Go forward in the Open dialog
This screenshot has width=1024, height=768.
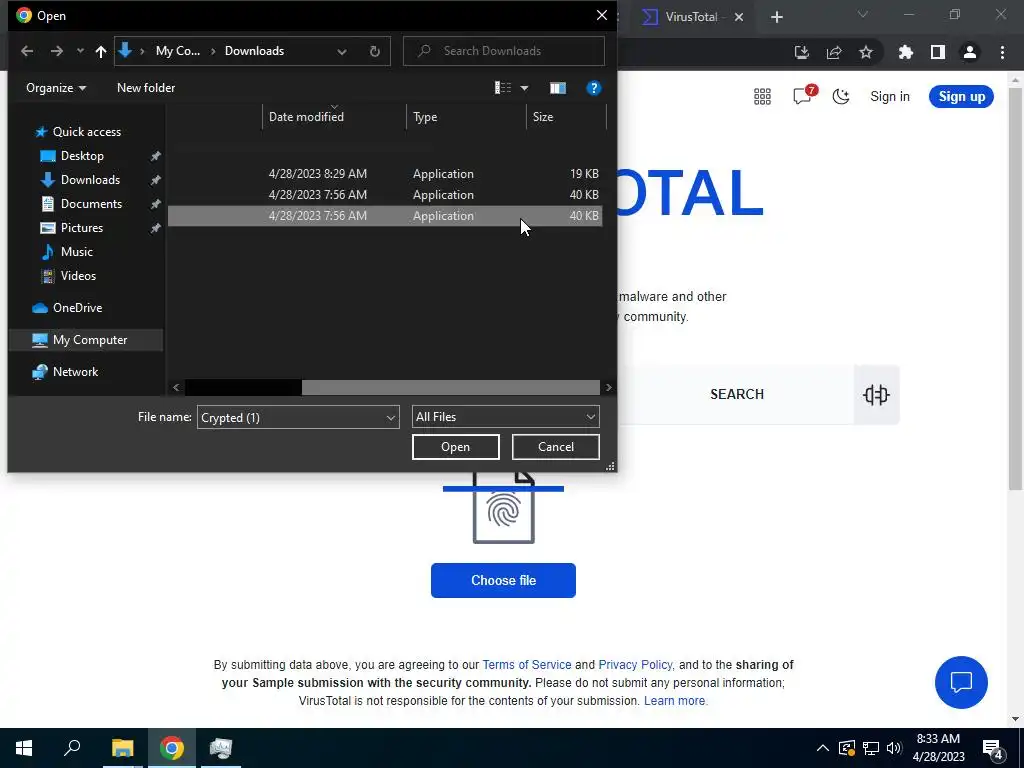57,51
